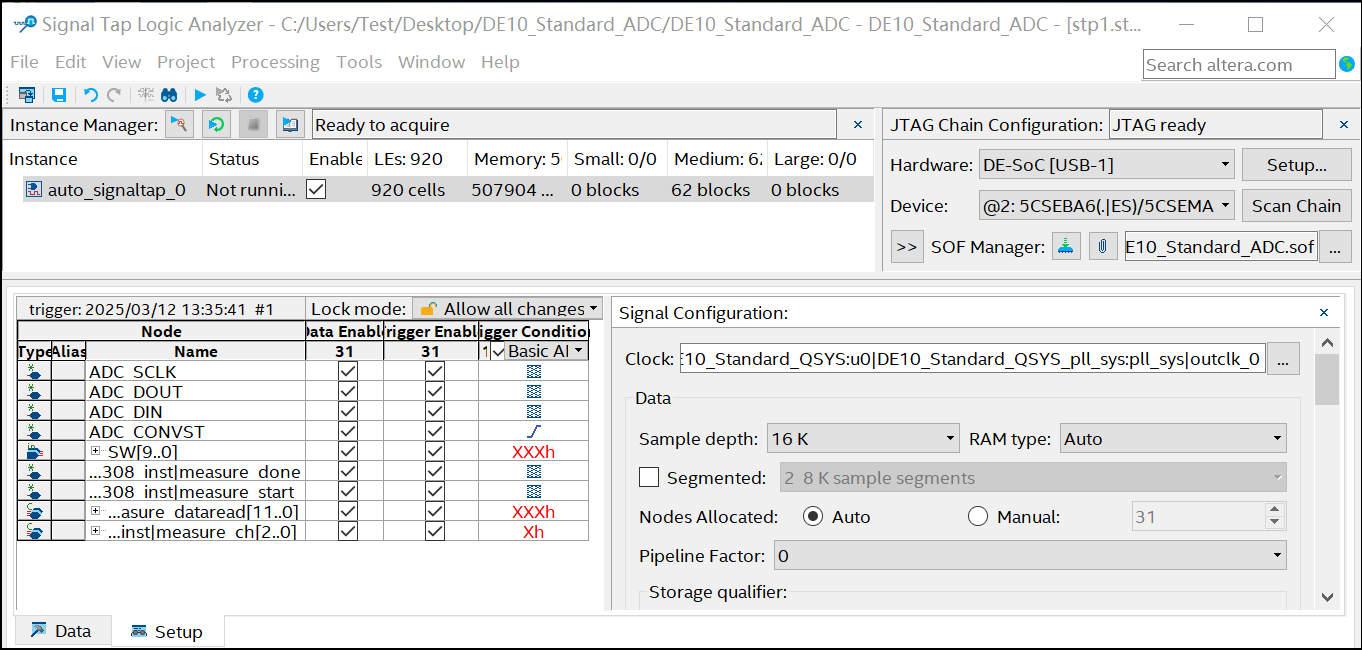
Task: Click the Search altera.com field
Action: 1237,65
